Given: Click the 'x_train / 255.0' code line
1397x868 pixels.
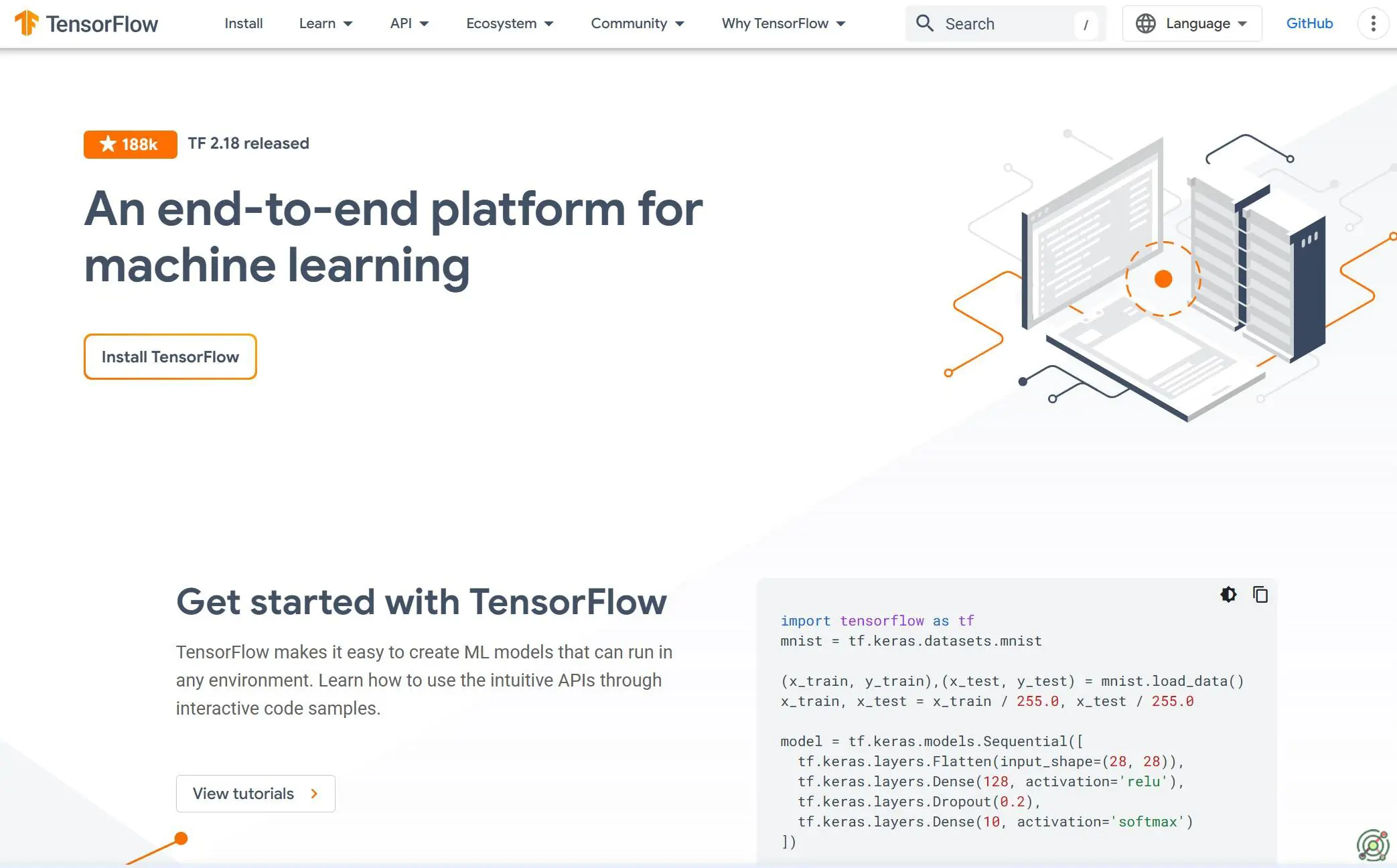Looking at the screenshot, I should click(987, 701).
